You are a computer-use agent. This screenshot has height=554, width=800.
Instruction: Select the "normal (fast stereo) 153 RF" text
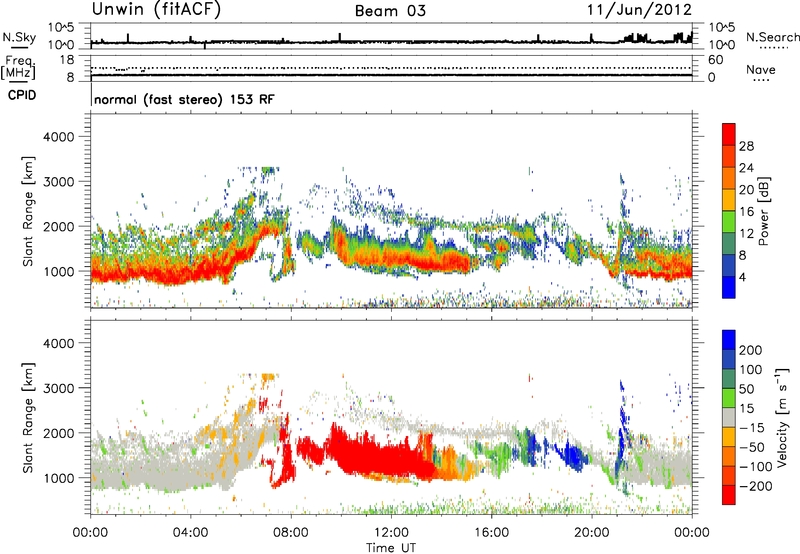184,99
